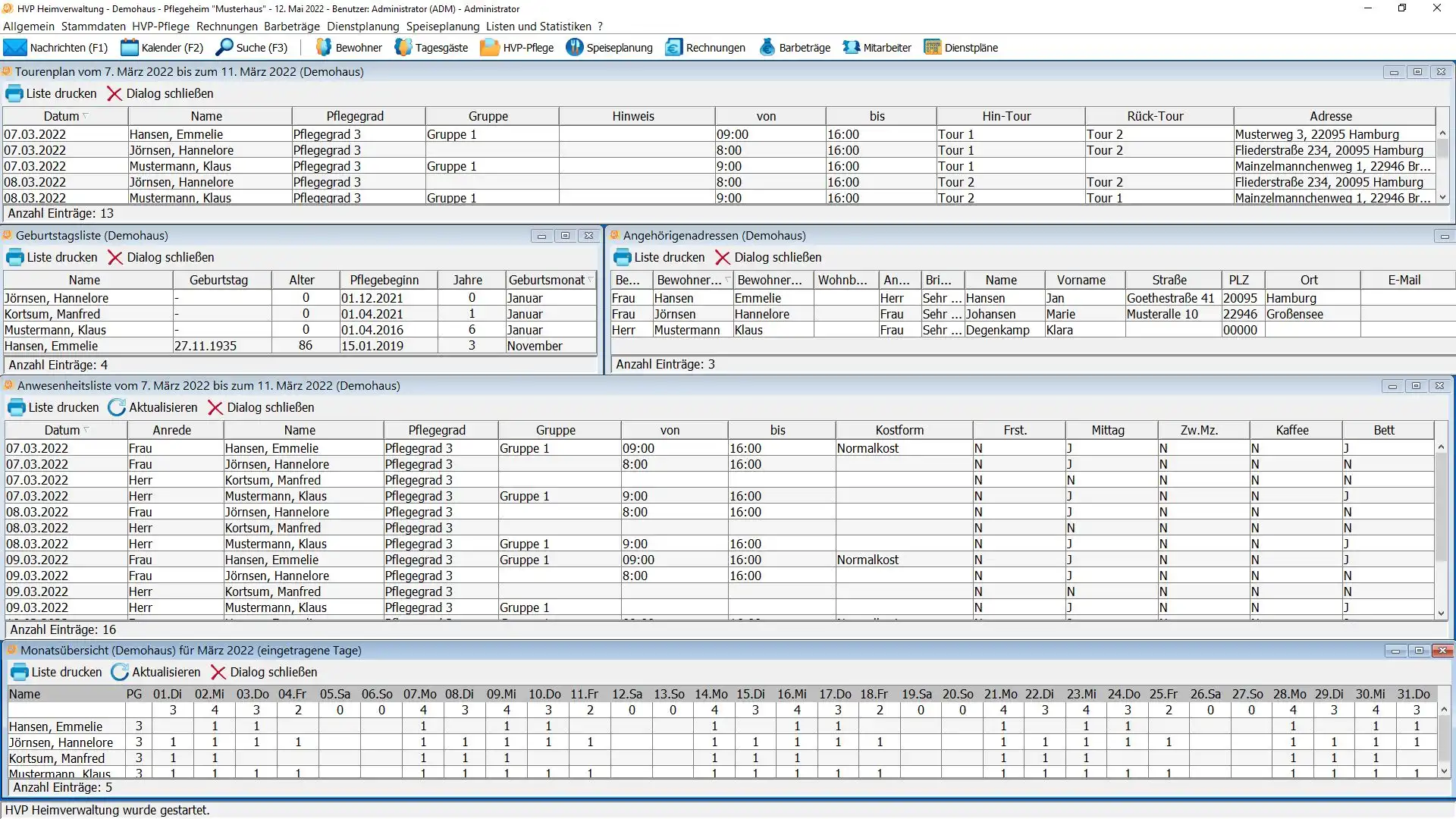
Task: Click Mitarbeiter toolbar icon
Action: click(x=851, y=48)
